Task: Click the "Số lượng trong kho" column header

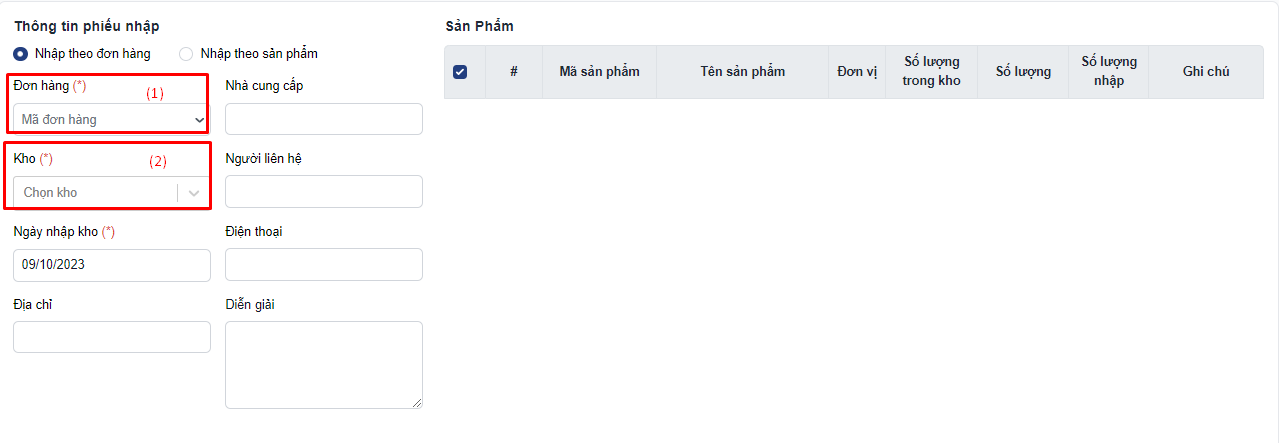Action: click(x=931, y=72)
